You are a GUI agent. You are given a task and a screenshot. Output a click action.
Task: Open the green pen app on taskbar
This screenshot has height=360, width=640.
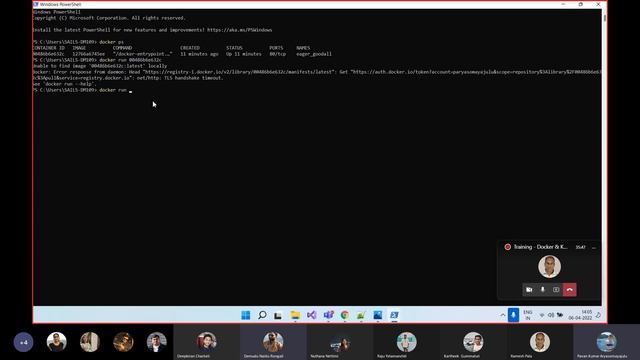(x=361, y=315)
